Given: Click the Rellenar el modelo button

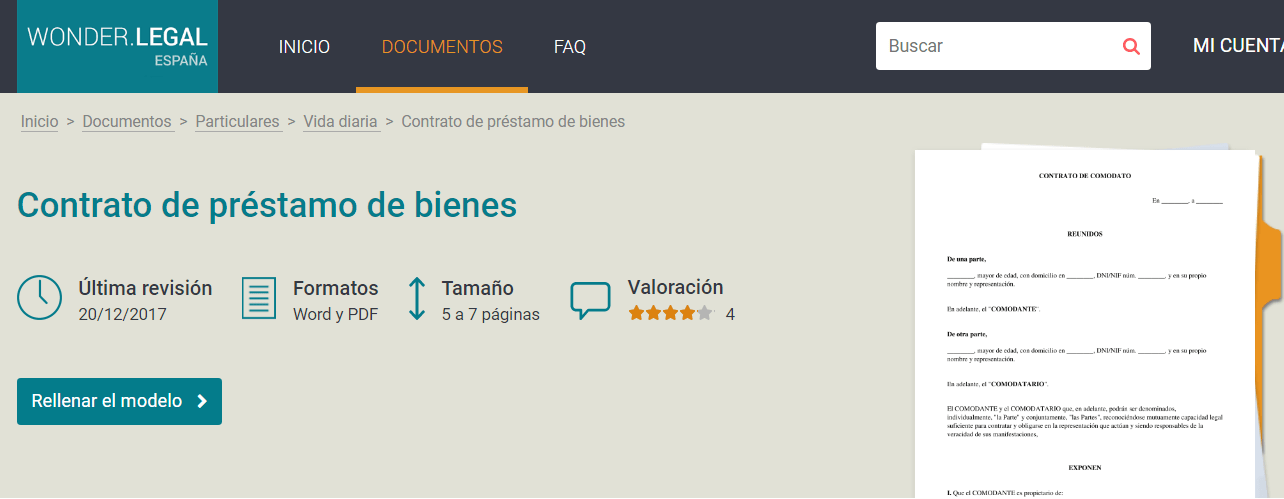Looking at the screenshot, I should (x=119, y=401).
